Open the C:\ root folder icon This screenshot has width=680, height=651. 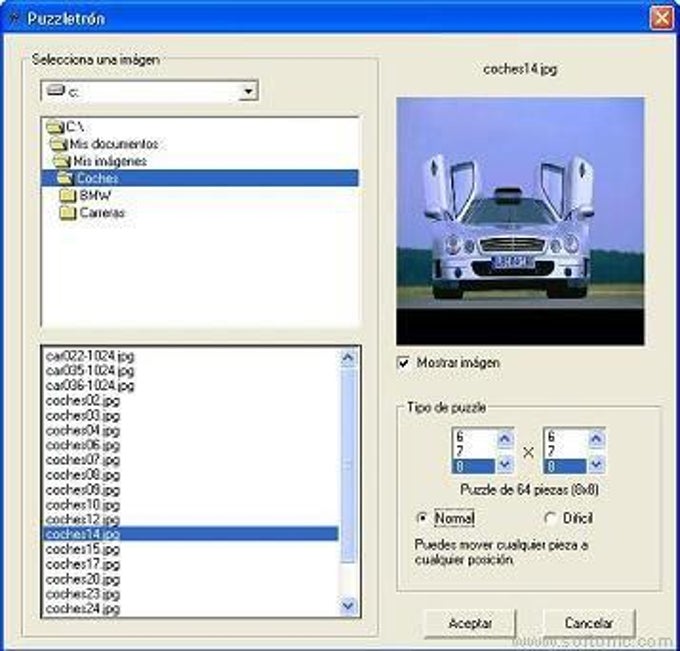pos(55,127)
